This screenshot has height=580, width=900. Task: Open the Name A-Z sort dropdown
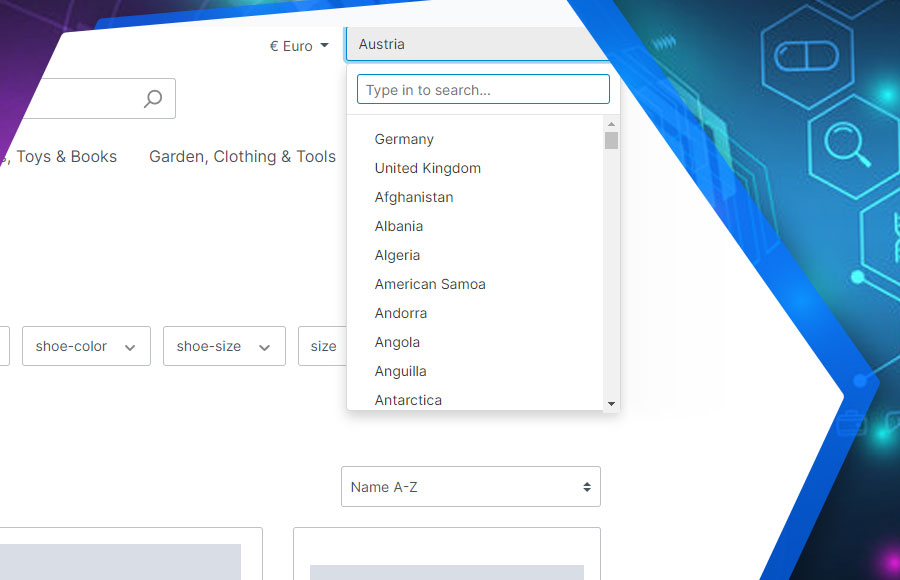click(470, 486)
